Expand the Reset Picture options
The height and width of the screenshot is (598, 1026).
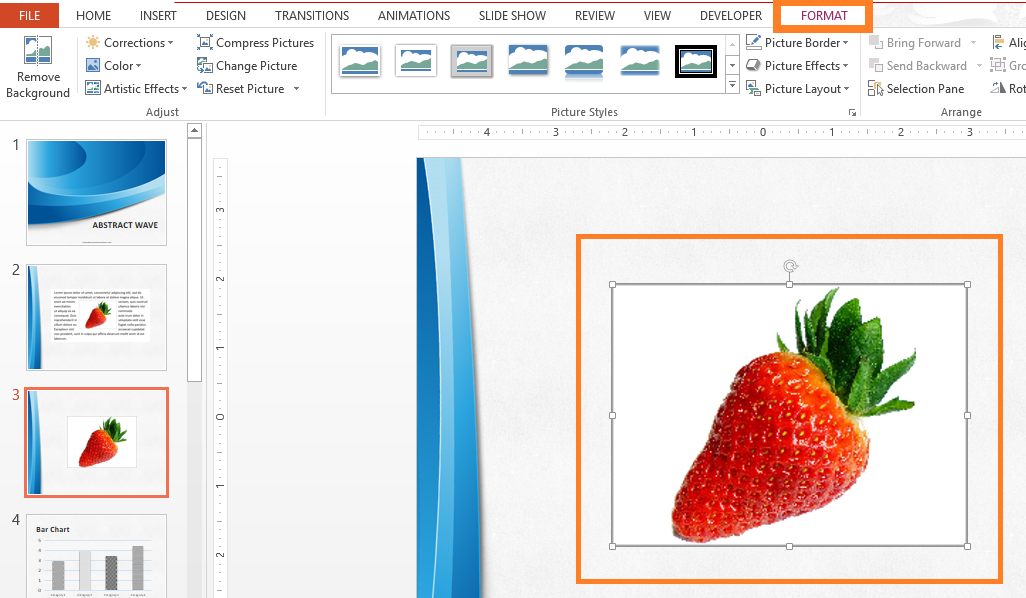(x=246, y=88)
